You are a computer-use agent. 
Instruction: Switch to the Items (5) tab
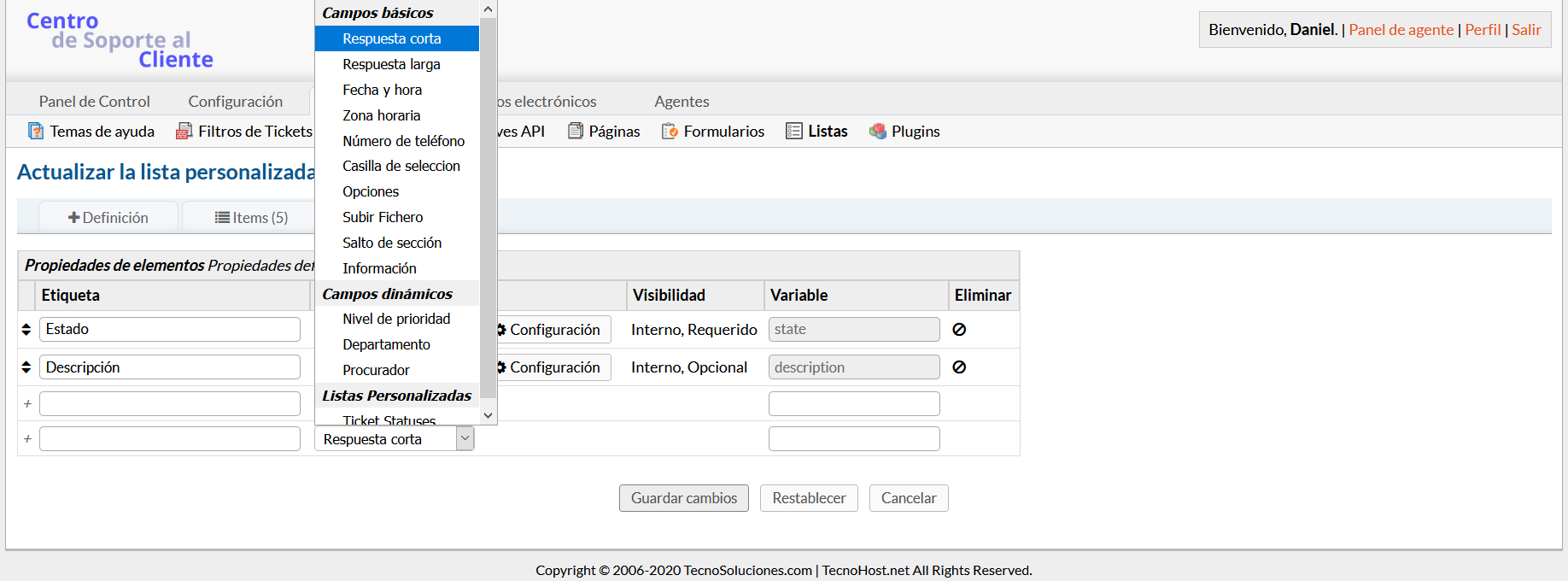pos(251,218)
